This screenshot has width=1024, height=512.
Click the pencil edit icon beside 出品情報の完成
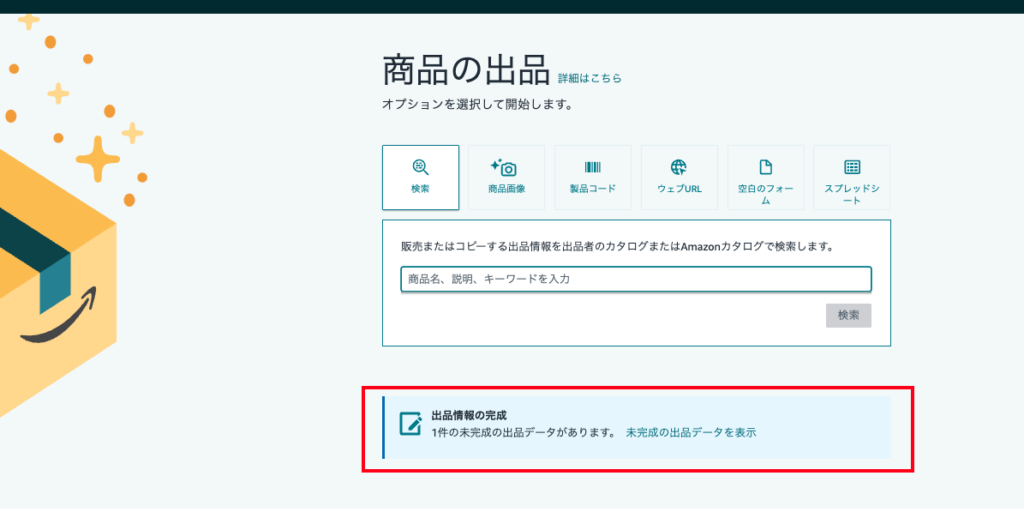(410, 423)
